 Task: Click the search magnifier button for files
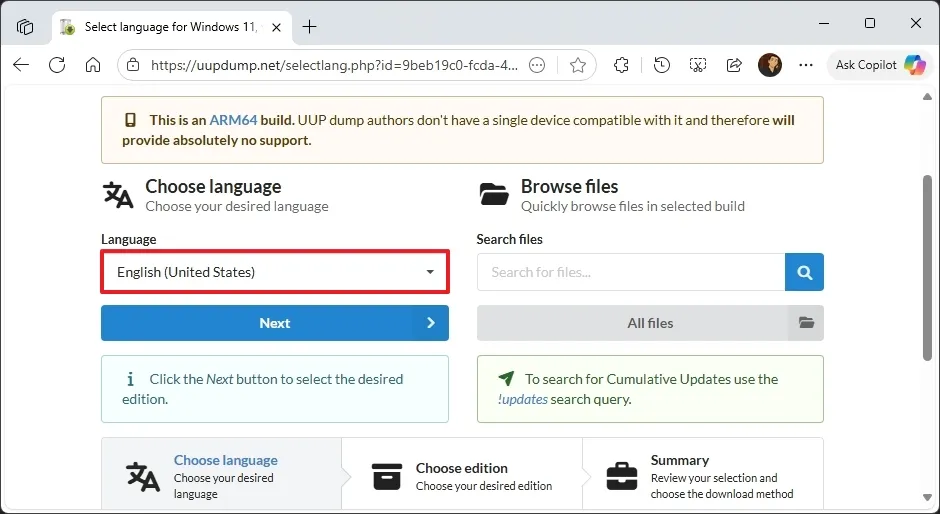[x=804, y=272]
